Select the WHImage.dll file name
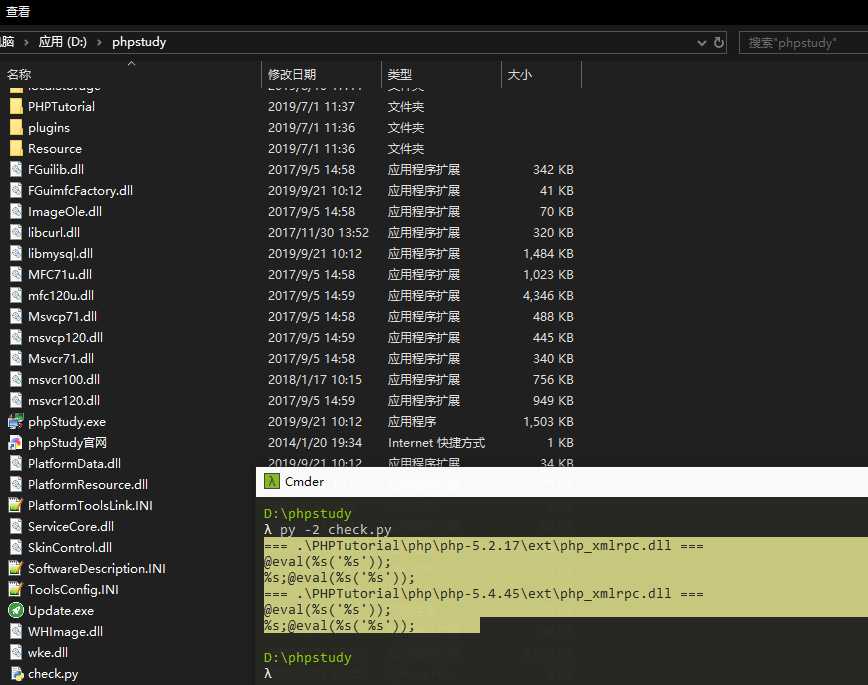The width and height of the screenshot is (868, 685). (x=65, y=632)
